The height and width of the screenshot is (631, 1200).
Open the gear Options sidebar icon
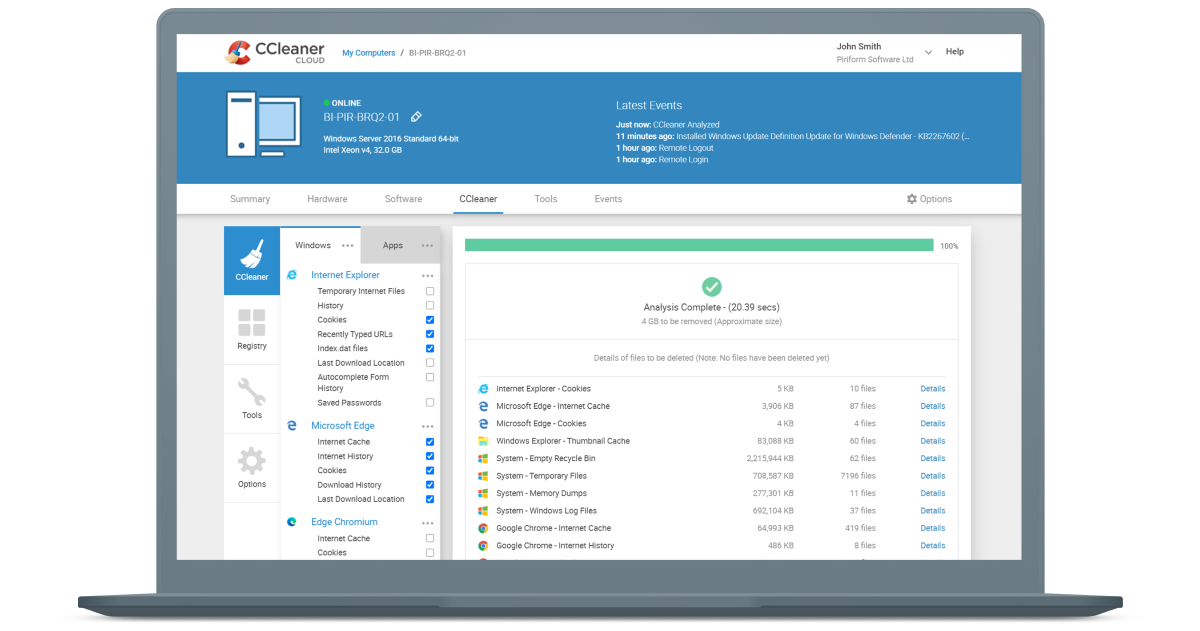click(252, 467)
